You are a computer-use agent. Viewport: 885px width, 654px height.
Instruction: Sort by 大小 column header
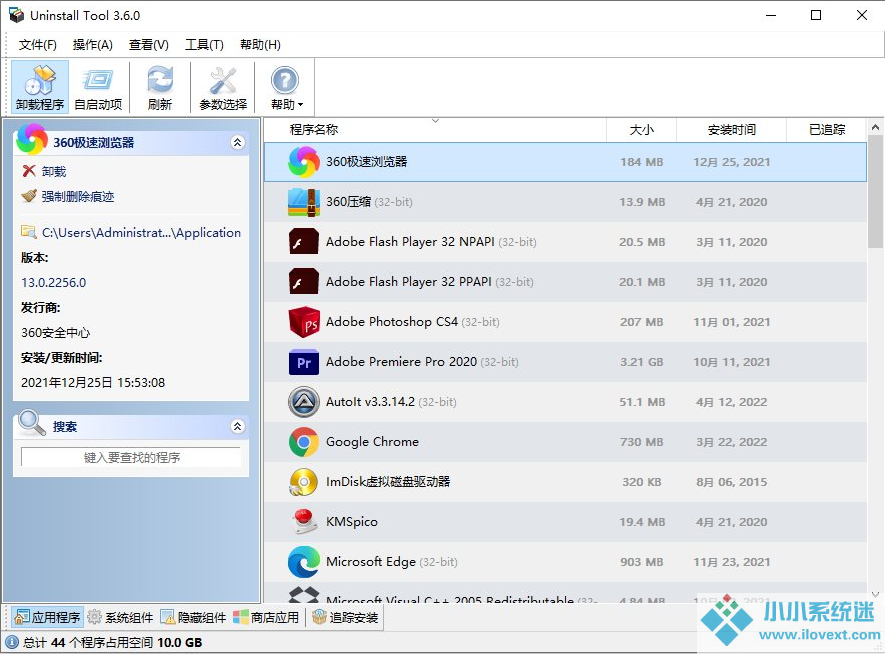tap(641, 130)
